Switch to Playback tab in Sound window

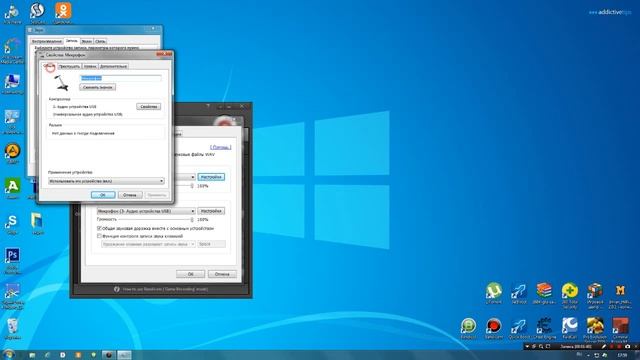click(x=47, y=41)
